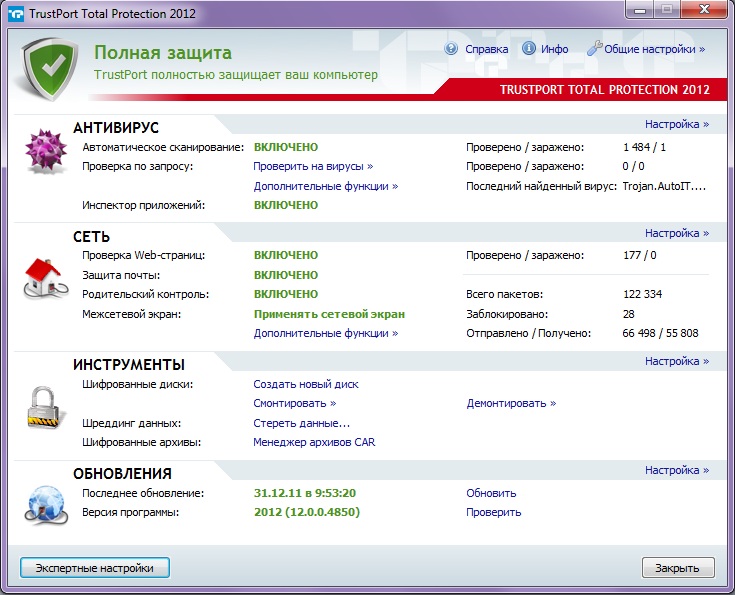Click last update date 31.12.11 в 9:53:20
Screen dimensions: 735x595
[305, 493]
